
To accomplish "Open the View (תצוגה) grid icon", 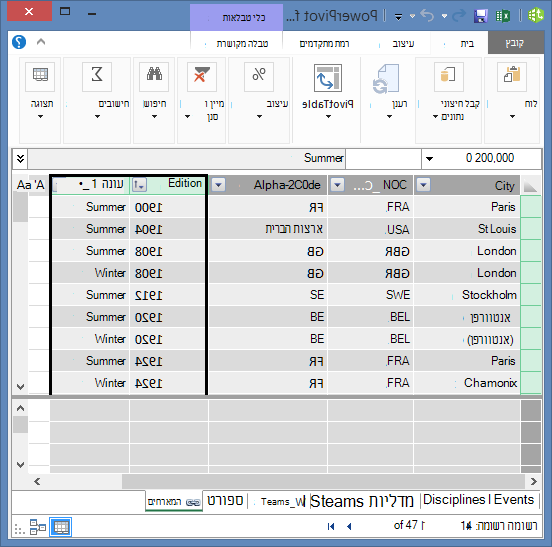I will click(40, 76).
